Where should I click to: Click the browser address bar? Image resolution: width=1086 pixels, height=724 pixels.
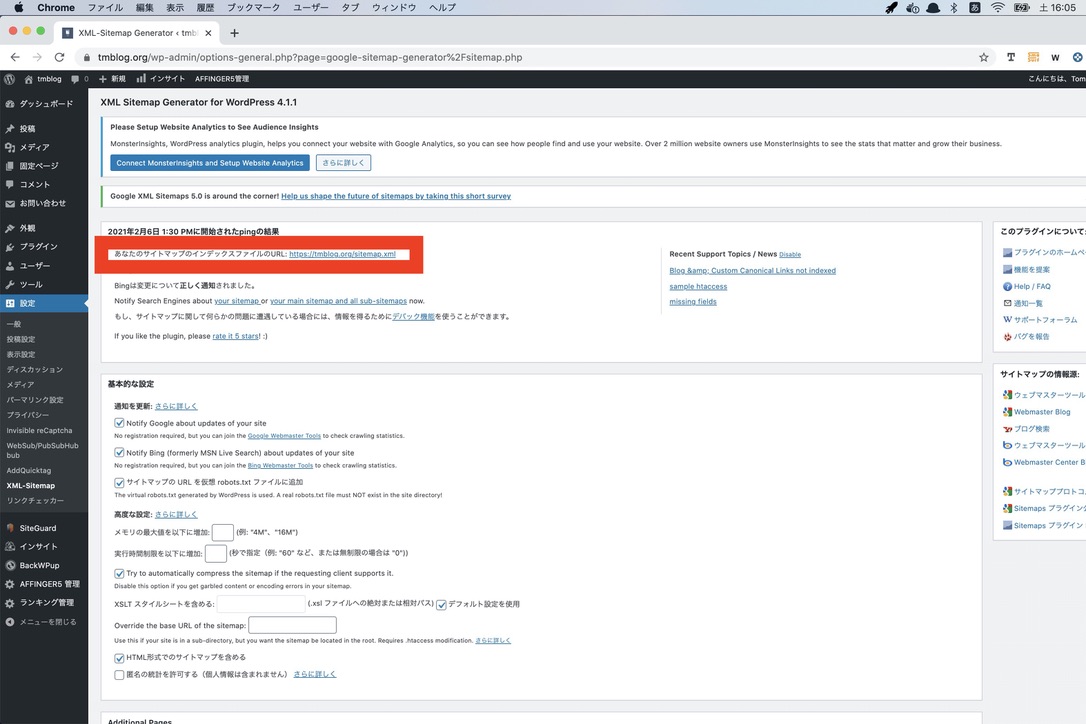click(526, 58)
